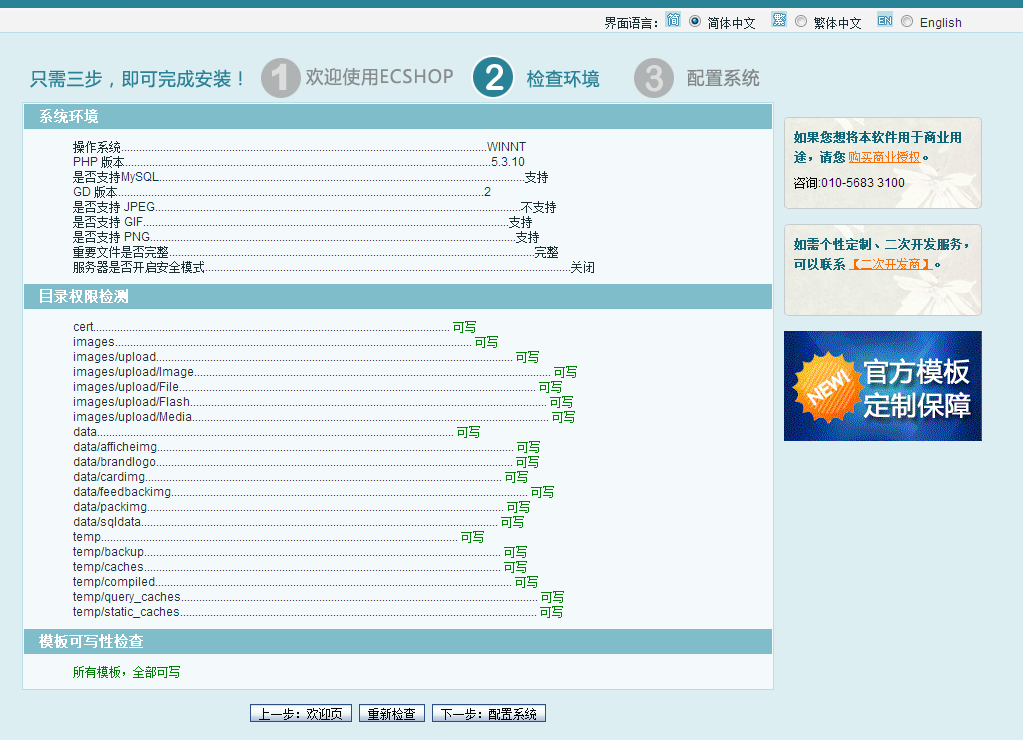The height and width of the screenshot is (740, 1023).
Task: Open the 购买商业授权 link
Action: [884, 157]
